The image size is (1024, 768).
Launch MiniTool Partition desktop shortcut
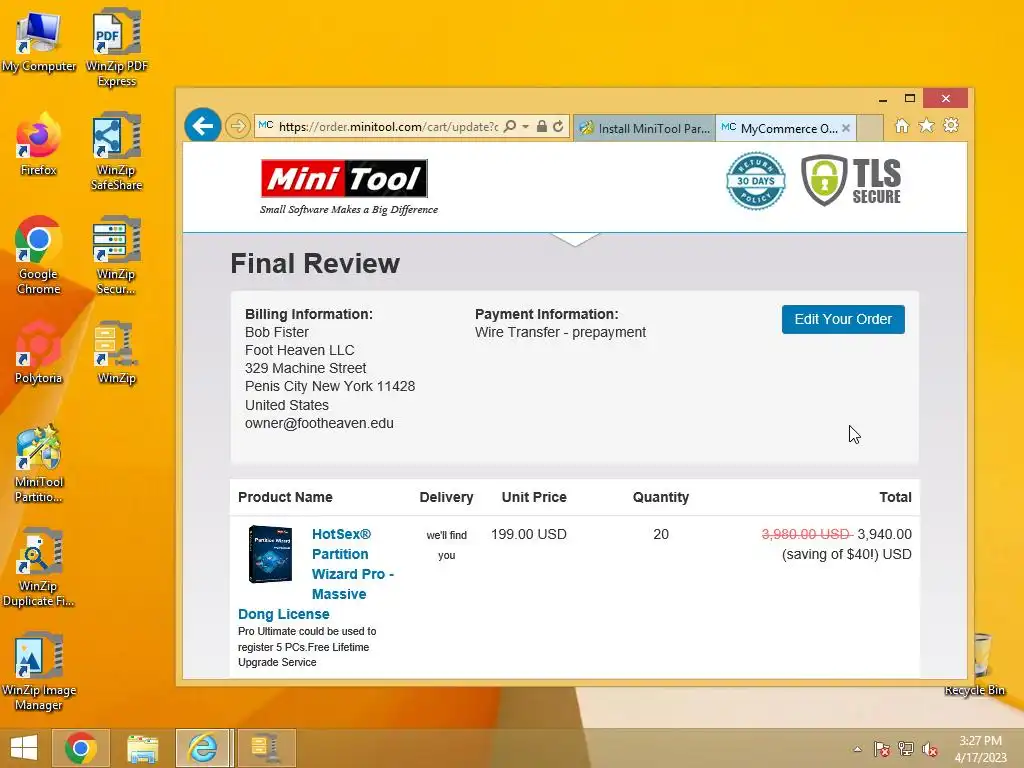[x=39, y=464]
